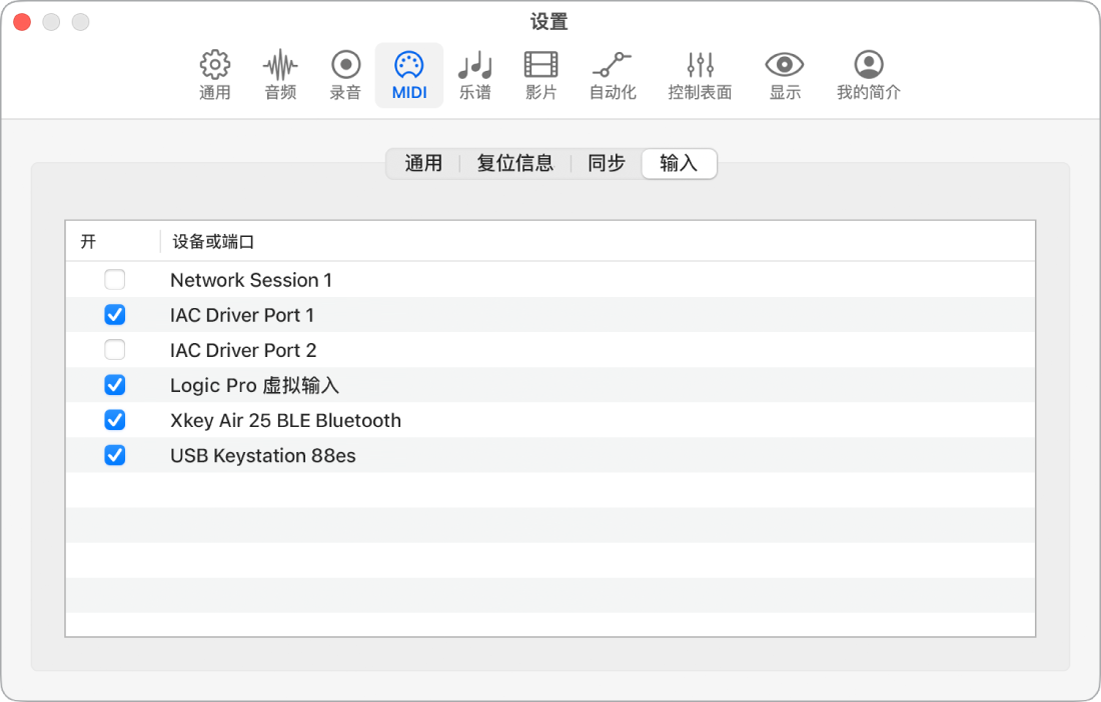Open the 影片 settings pane
The width and height of the screenshot is (1101, 702).
(x=540, y=75)
